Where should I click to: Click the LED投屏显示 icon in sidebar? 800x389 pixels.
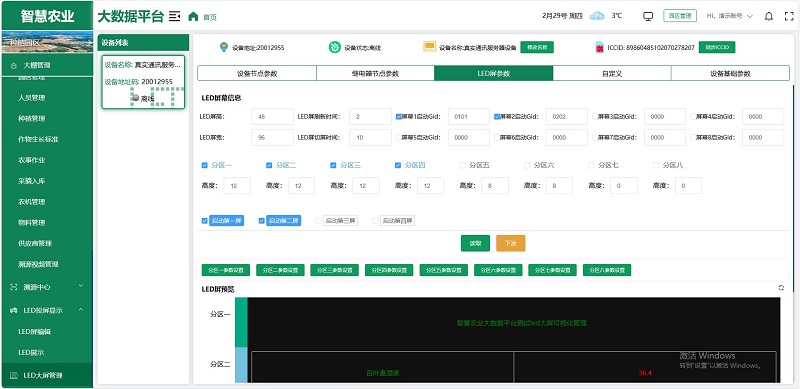[x=14, y=310]
